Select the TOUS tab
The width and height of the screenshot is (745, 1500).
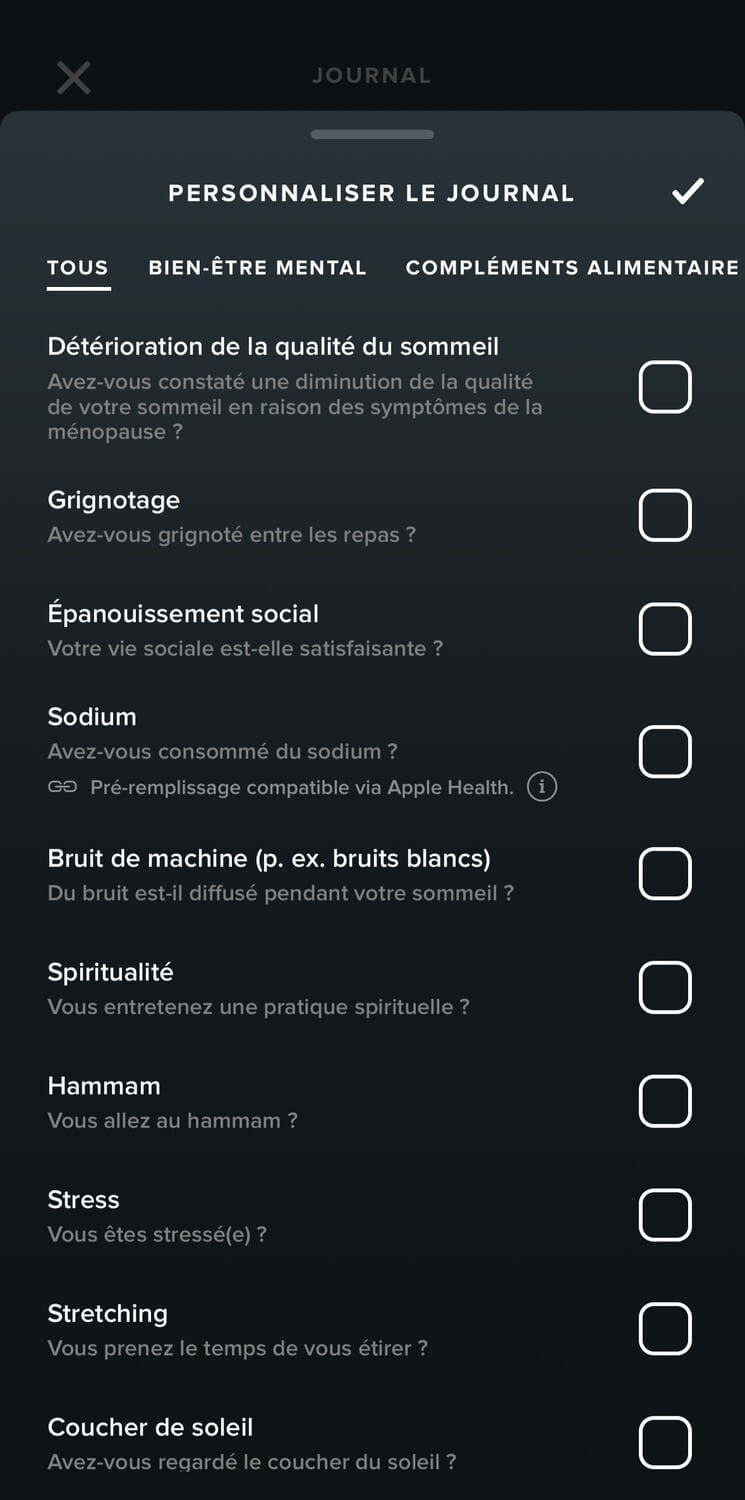78,268
